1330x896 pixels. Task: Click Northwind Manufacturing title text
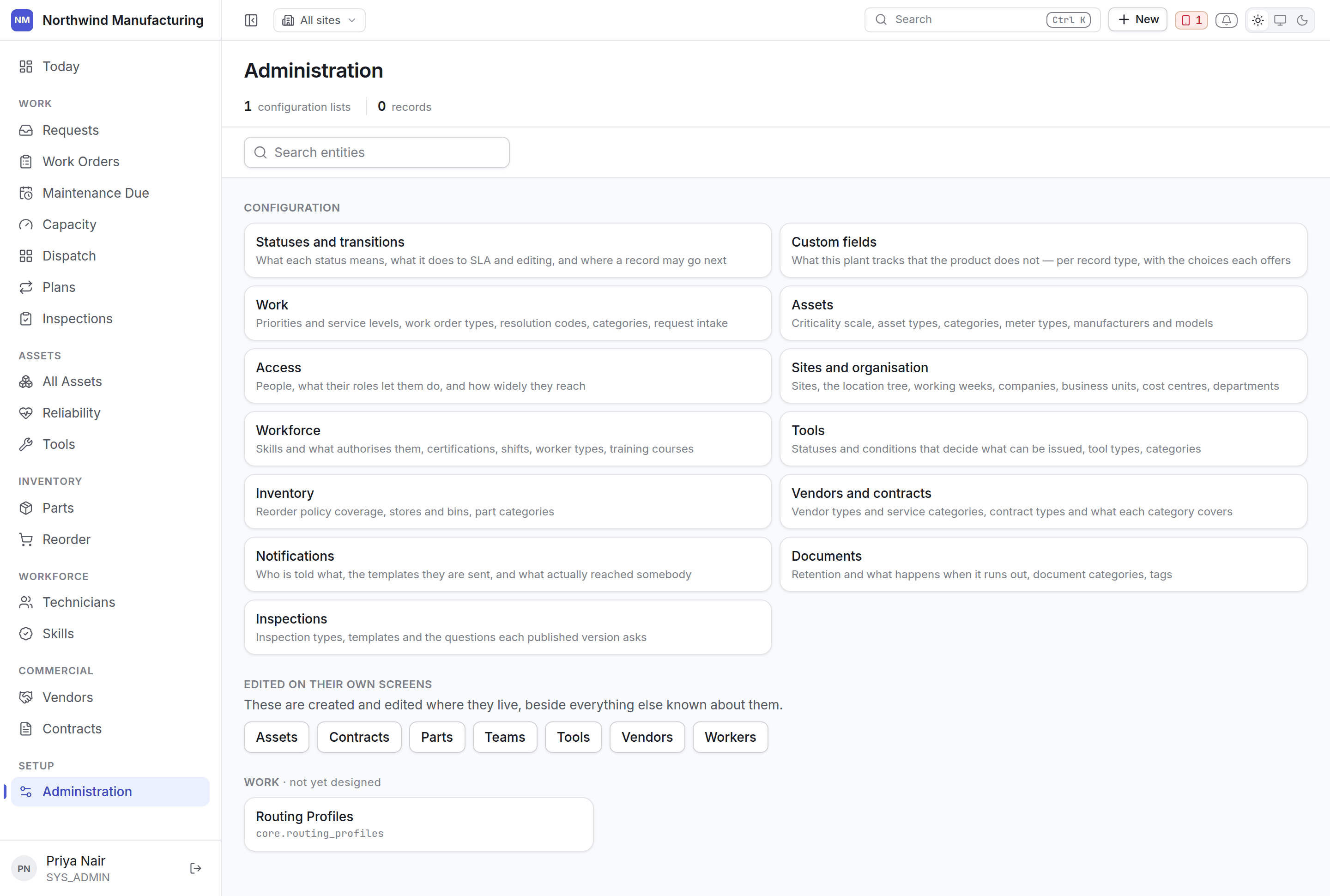pos(123,20)
